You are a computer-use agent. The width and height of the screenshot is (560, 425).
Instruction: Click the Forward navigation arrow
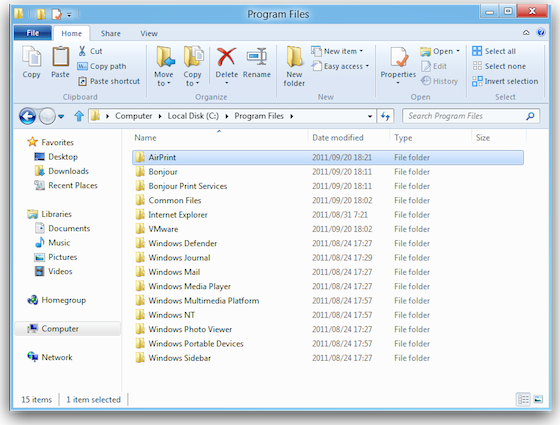(47, 116)
